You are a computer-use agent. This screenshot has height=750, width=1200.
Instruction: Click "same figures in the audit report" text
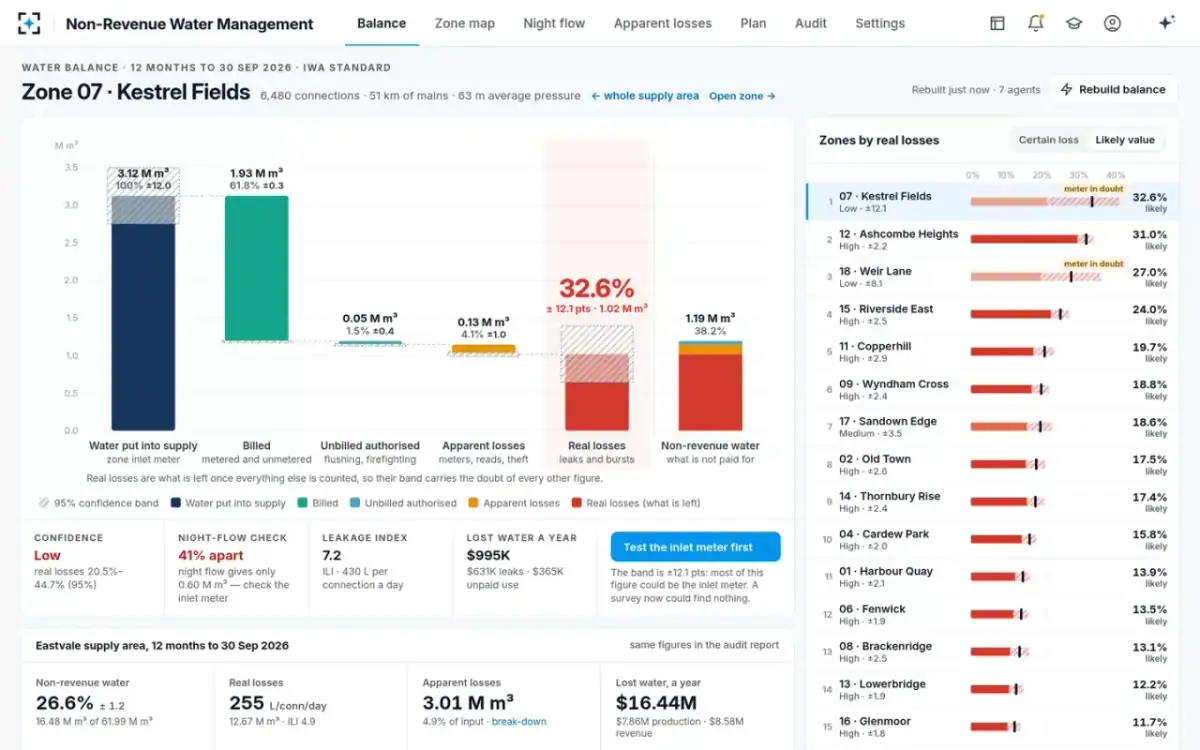tap(704, 645)
